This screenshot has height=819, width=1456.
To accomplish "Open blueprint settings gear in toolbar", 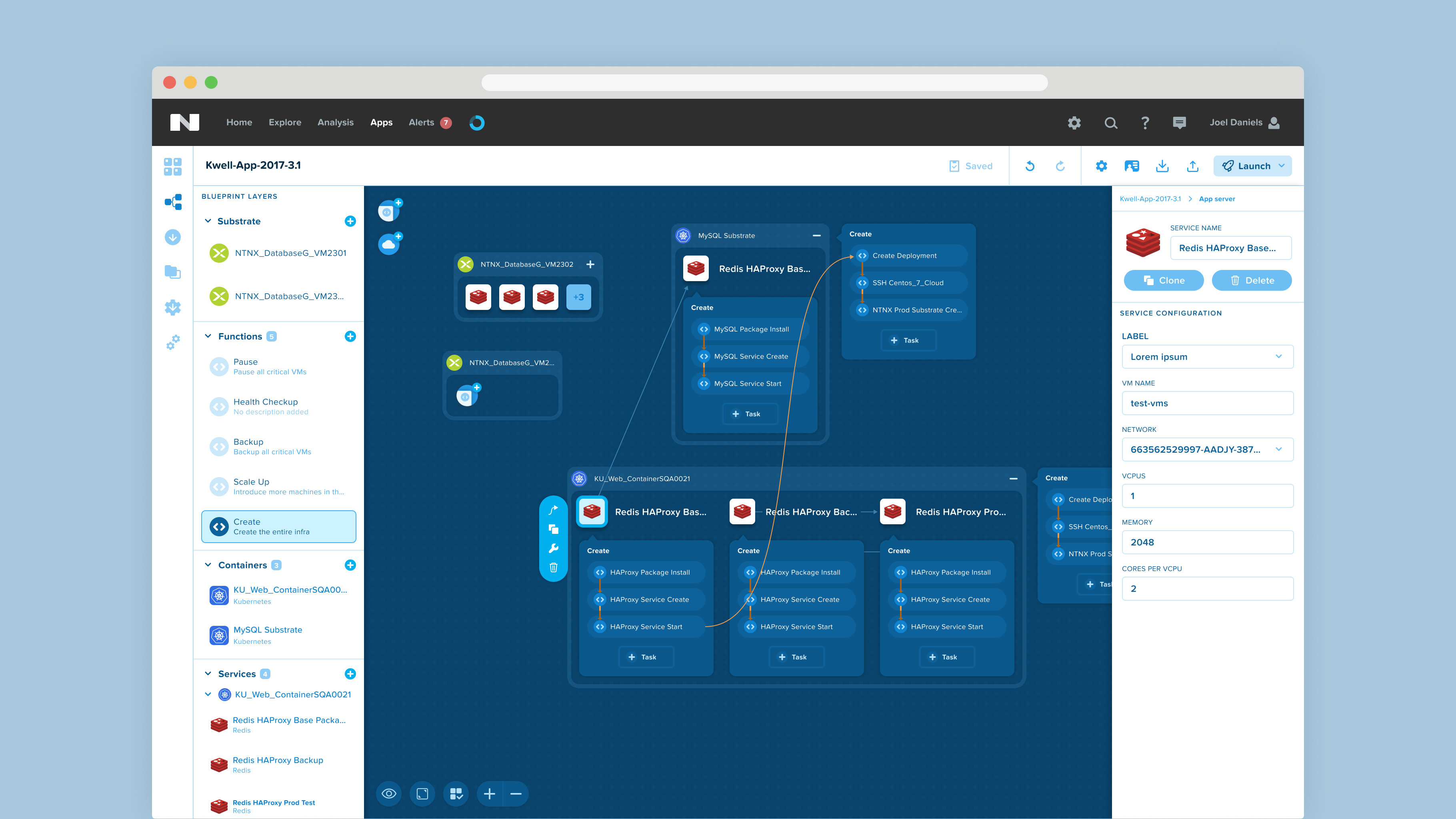I will (x=1101, y=166).
